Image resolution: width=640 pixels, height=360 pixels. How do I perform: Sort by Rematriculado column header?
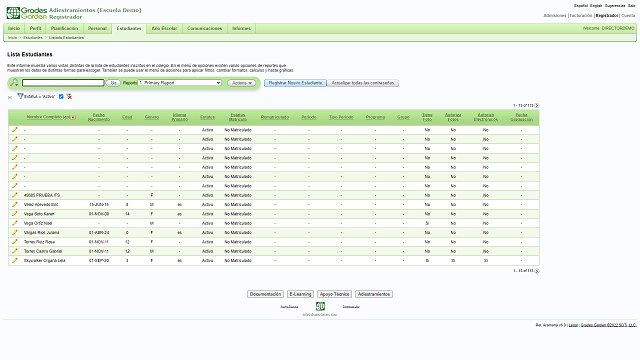coord(275,117)
